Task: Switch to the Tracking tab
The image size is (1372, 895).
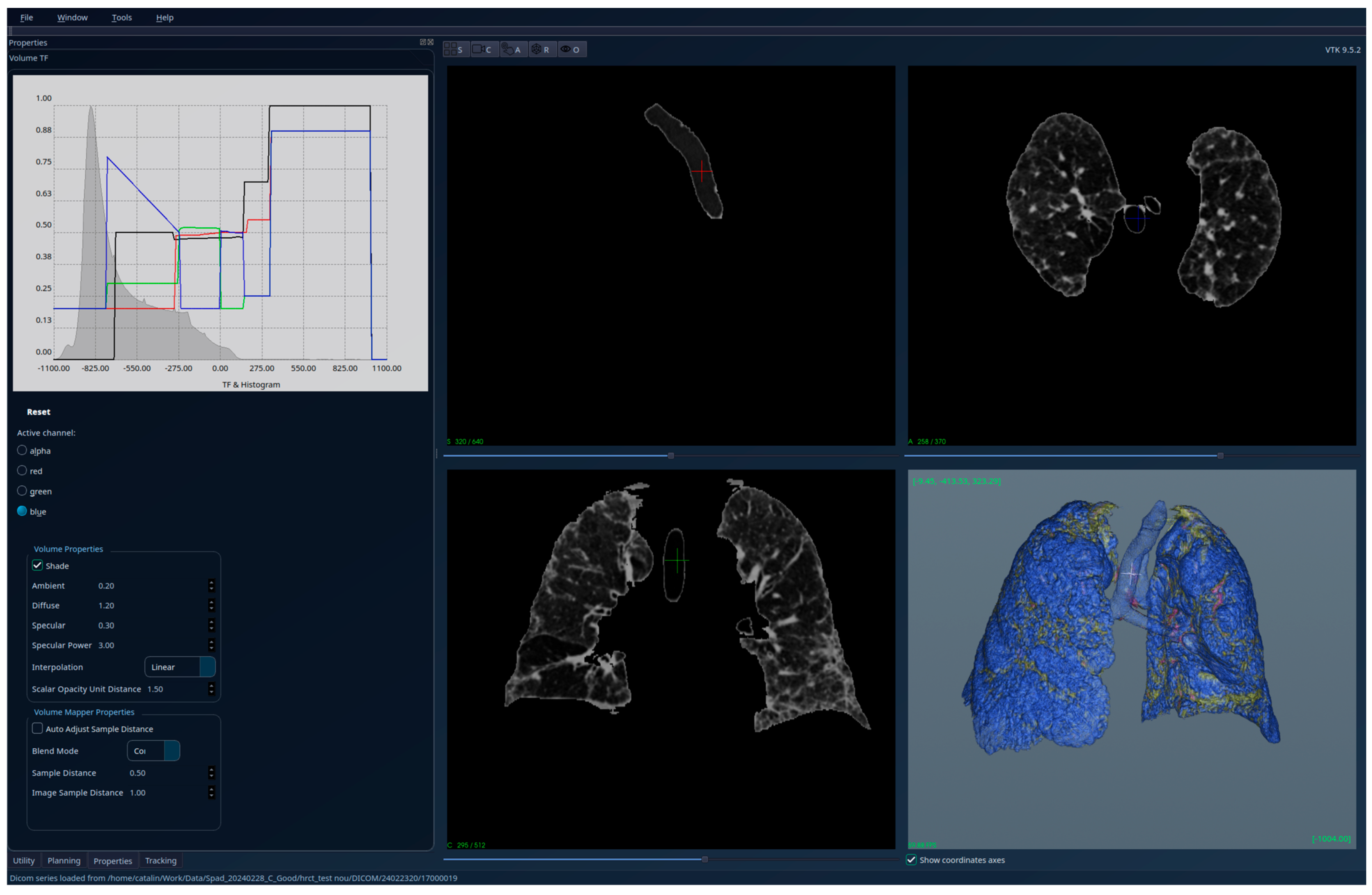Action: (x=160, y=860)
